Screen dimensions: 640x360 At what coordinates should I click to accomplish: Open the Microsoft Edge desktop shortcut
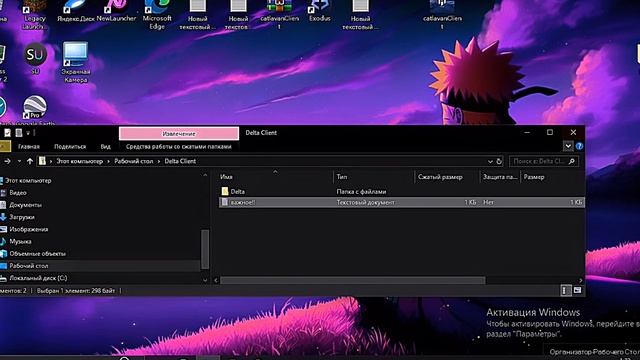coord(157,15)
